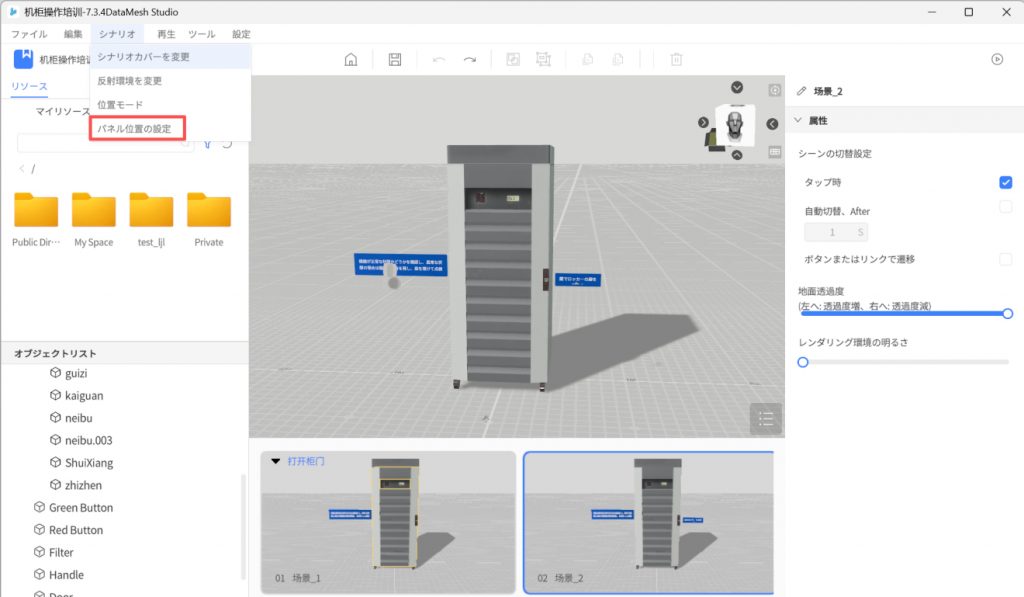Collapse the 打开柜门 scene group

(x=276, y=461)
